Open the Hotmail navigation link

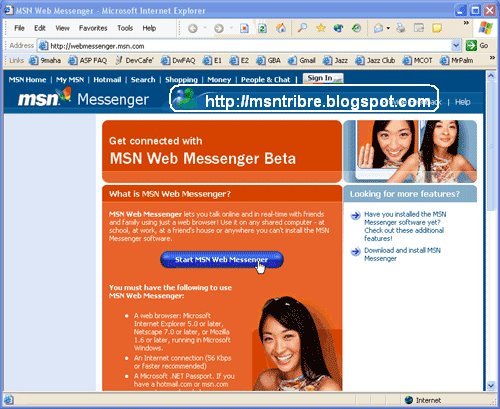(107, 80)
